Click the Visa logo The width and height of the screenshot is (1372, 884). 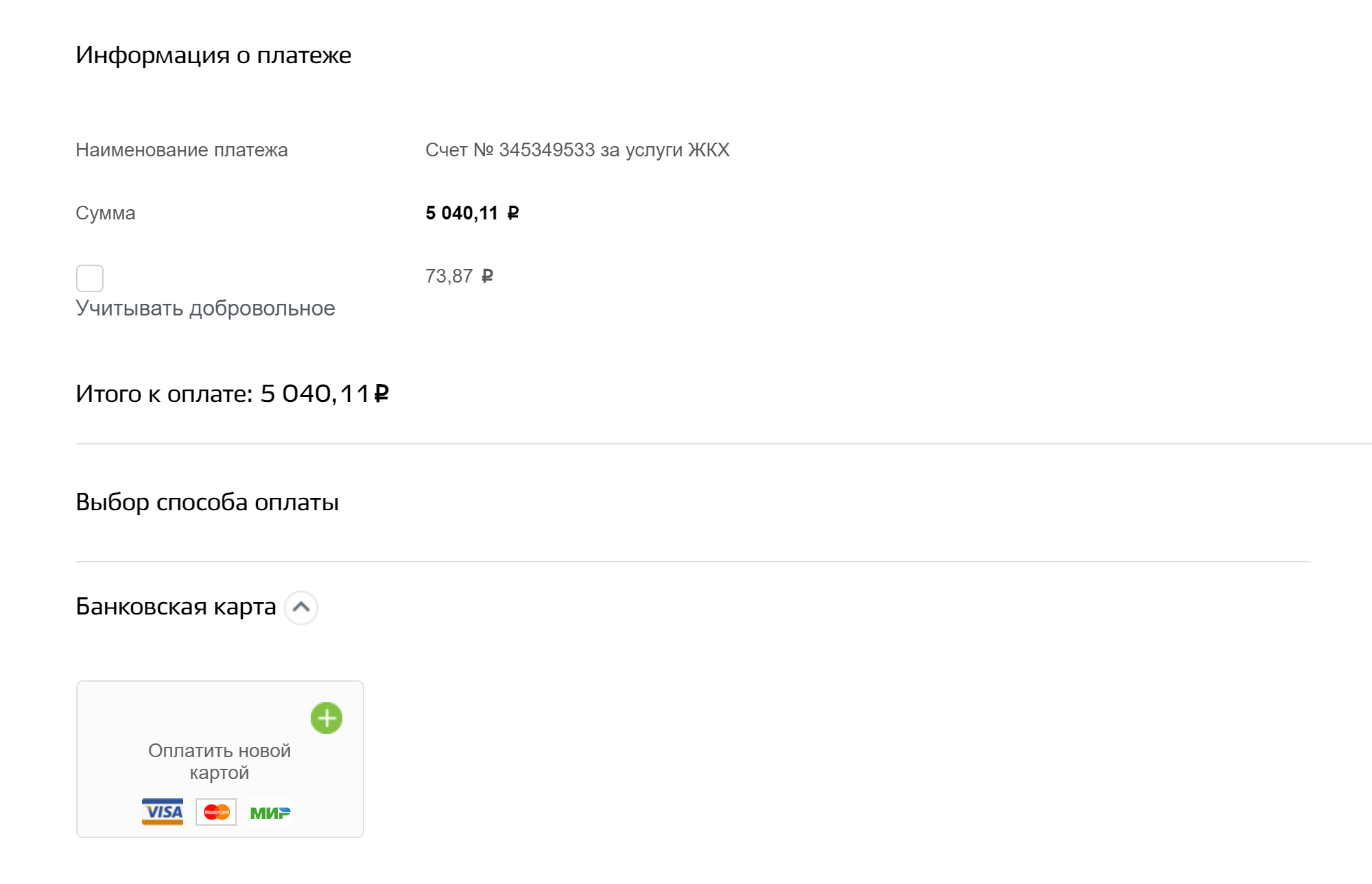pos(163,812)
